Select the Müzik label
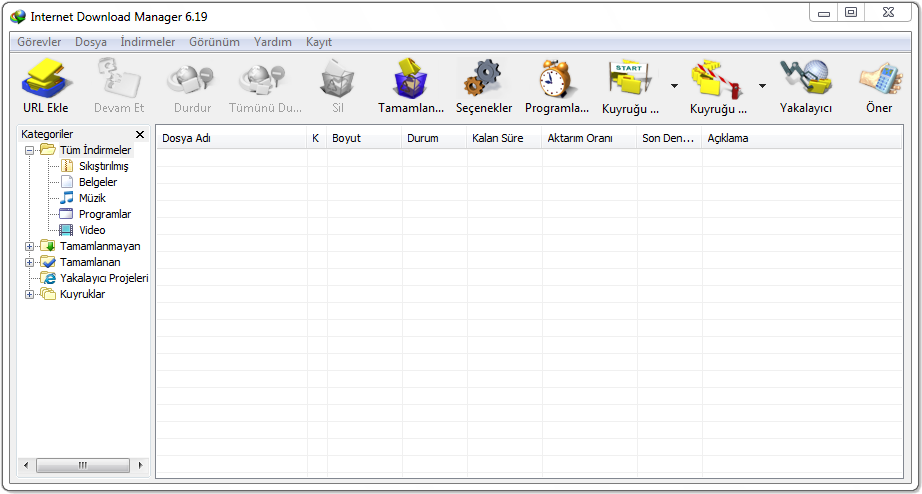The height and width of the screenshot is (494, 922). click(92, 198)
